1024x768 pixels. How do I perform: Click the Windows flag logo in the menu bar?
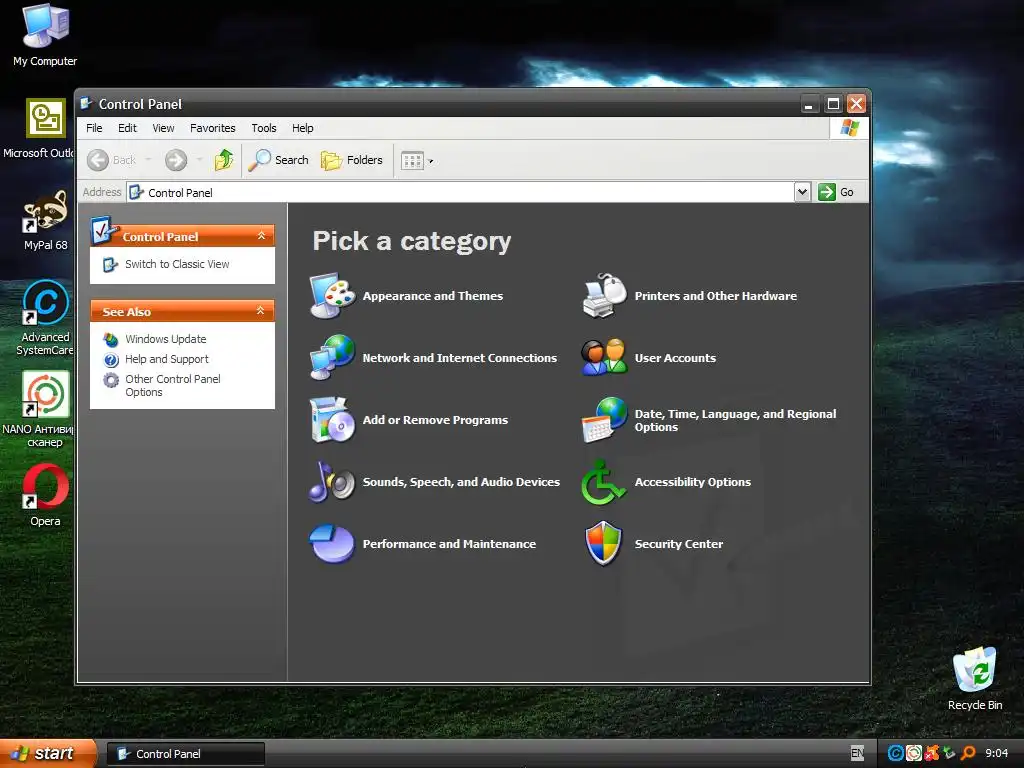(x=849, y=127)
